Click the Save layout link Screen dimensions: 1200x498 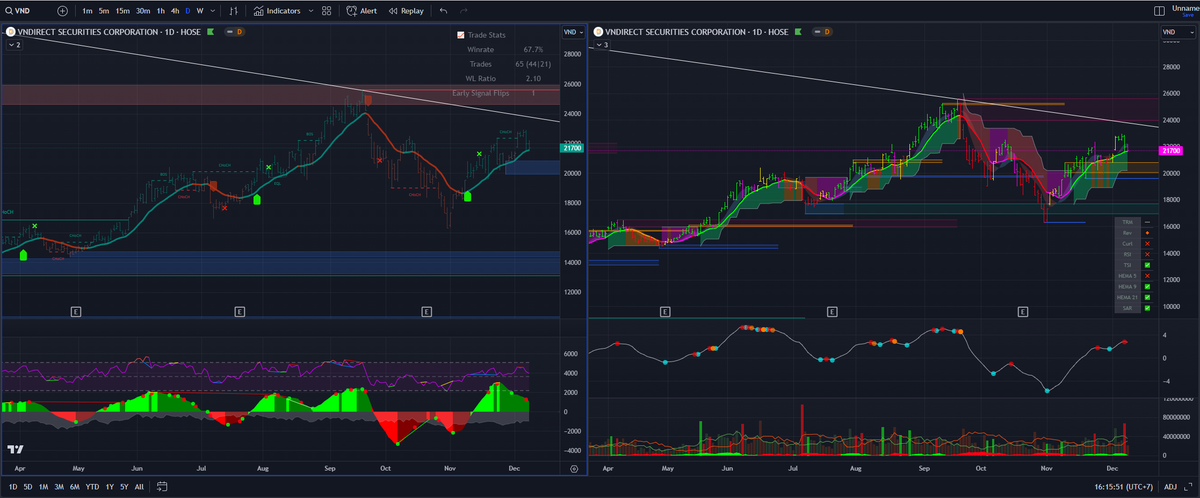[x=1190, y=15]
